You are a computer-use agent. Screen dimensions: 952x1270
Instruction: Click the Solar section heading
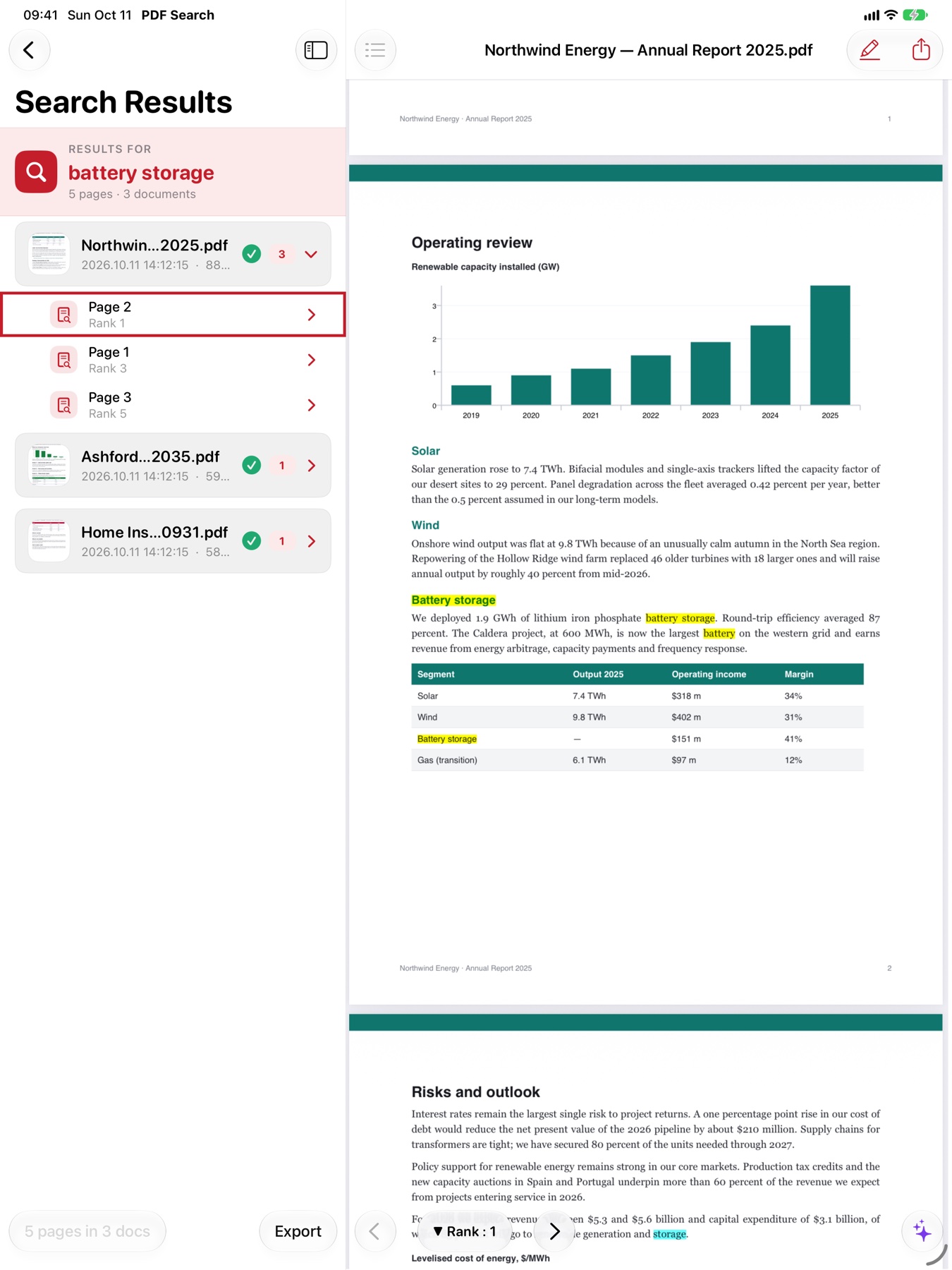pyautogui.click(x=425, y=450)
